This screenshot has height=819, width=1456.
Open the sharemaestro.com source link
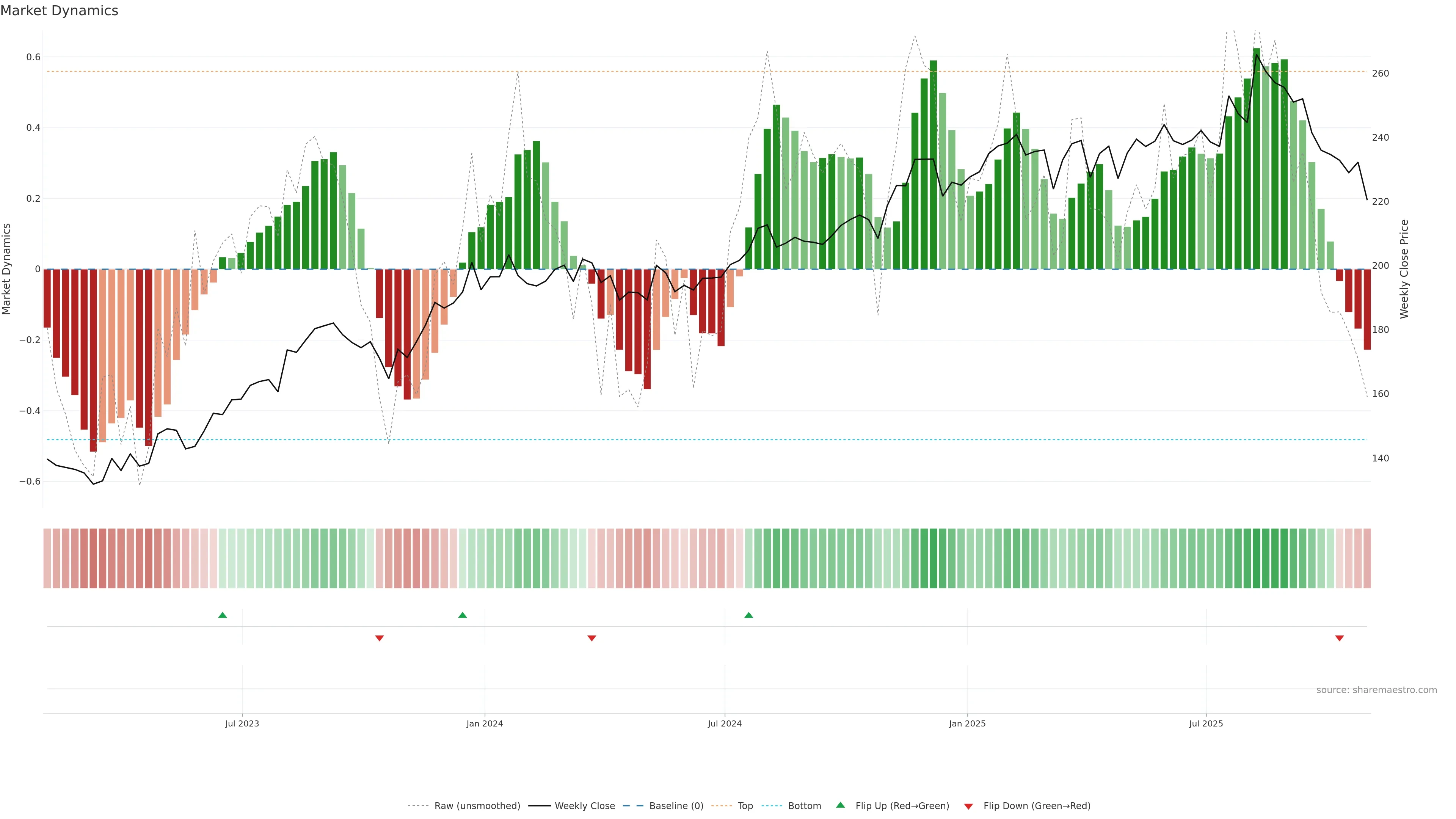(x=1376, y=690)
